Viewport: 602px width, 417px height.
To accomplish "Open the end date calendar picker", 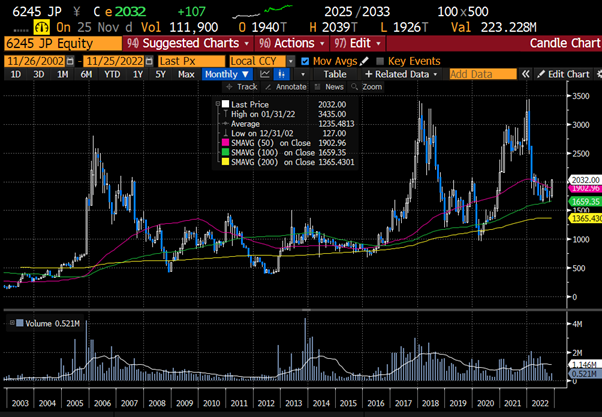I will (x=149, y=61).
